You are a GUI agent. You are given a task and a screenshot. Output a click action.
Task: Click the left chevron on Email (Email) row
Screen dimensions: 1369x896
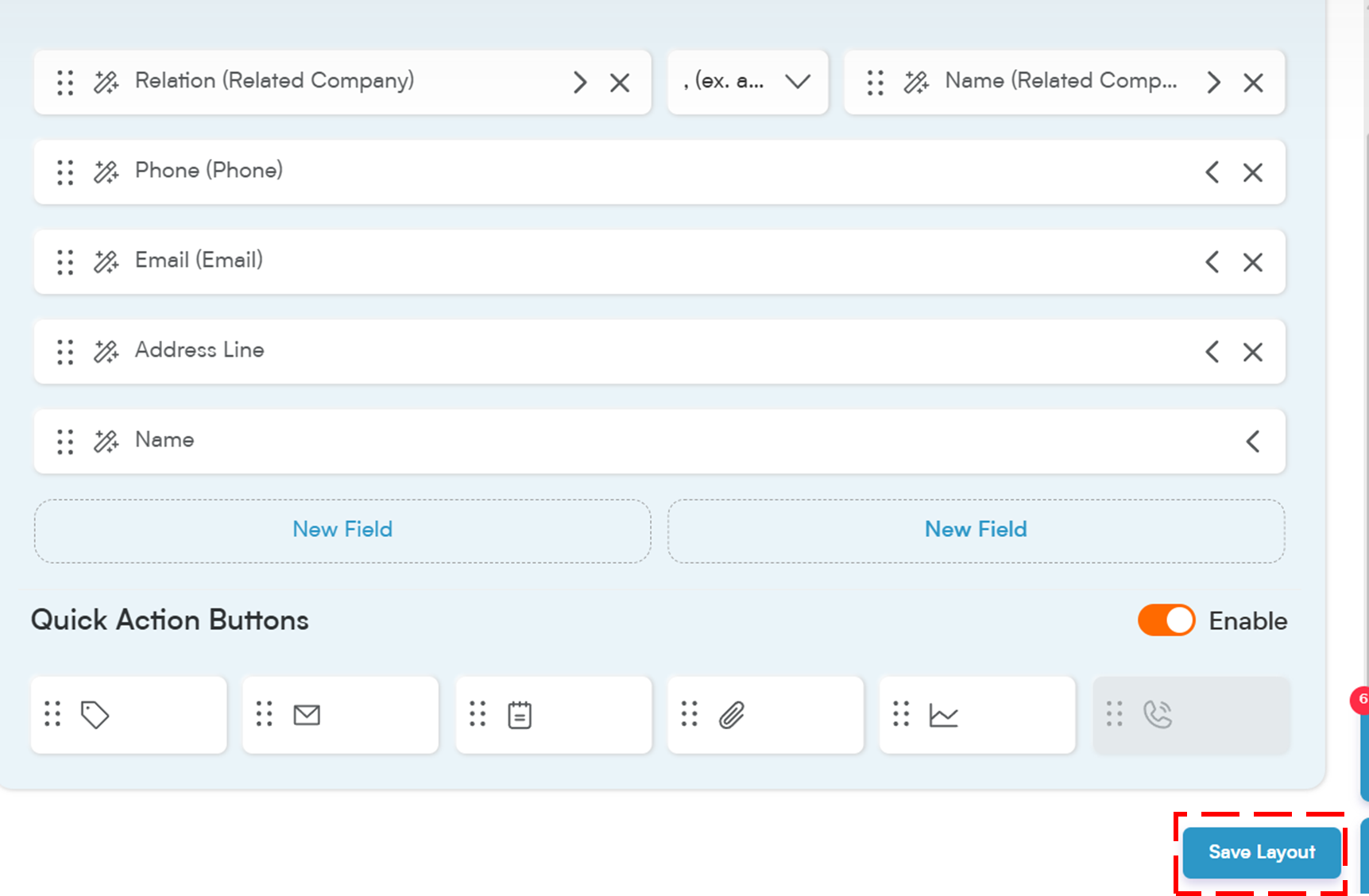click(x=1212, y=262)
